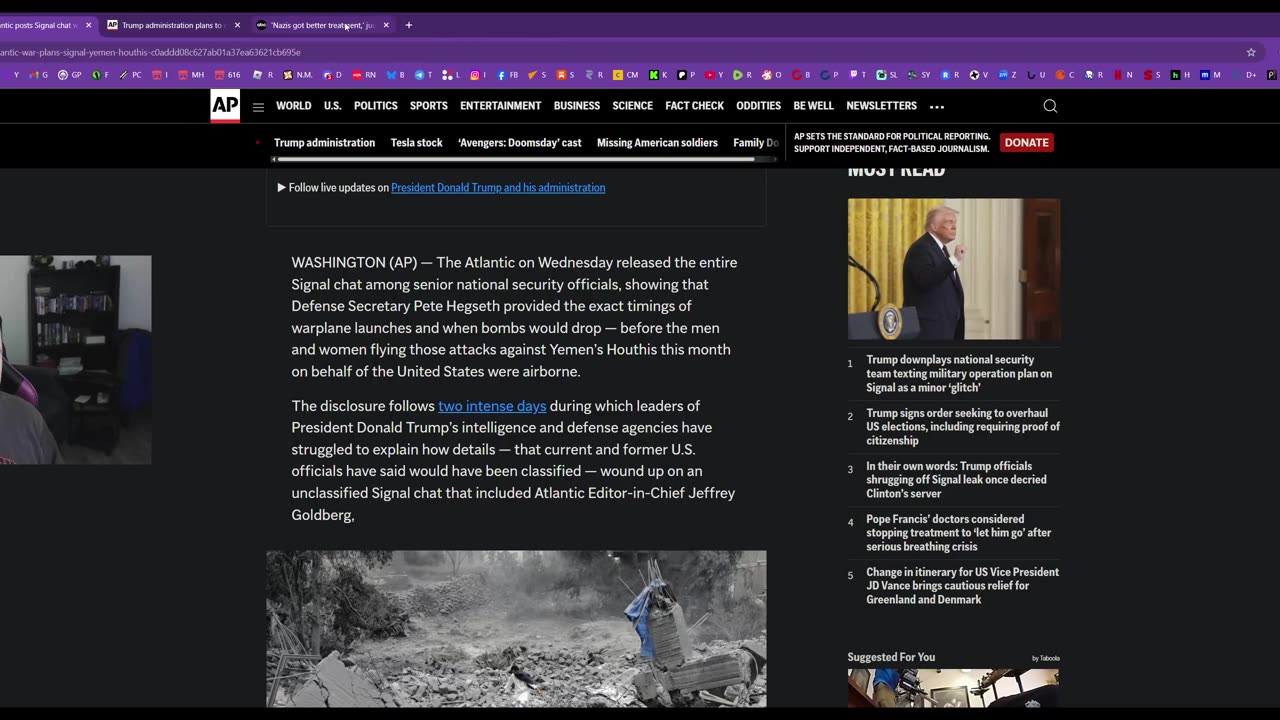
Task: Close the 'Nazis got better treatment' tab
Action: pos(386,25)
